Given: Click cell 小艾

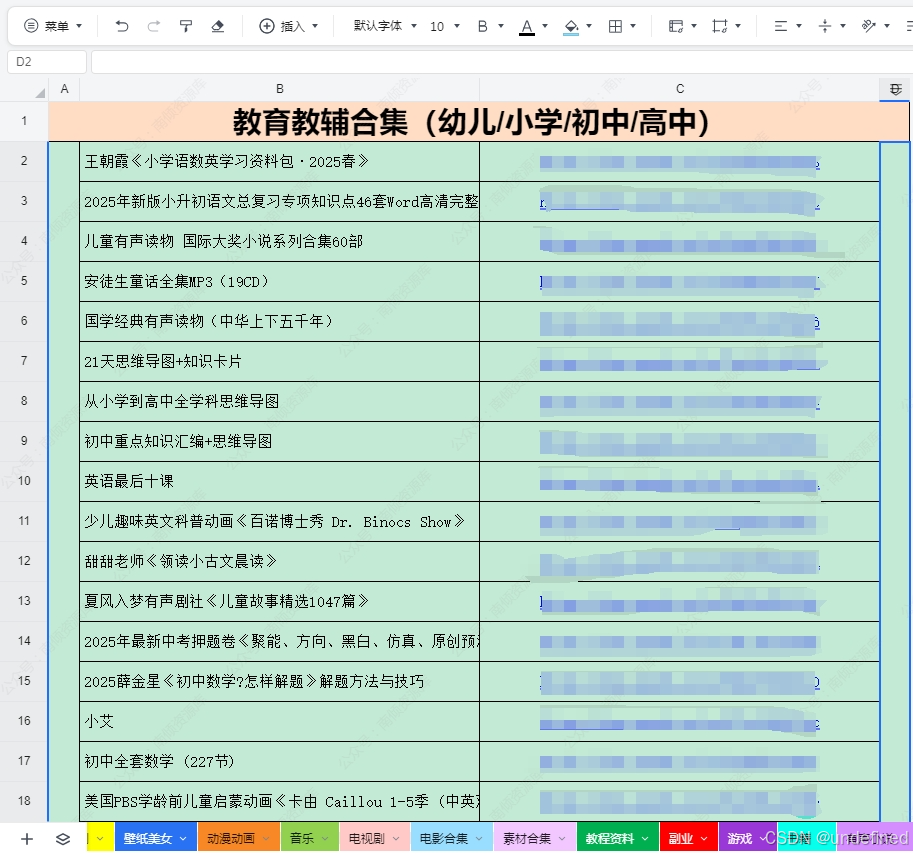Looking at the screenshot, I should [x=279, y=722].
